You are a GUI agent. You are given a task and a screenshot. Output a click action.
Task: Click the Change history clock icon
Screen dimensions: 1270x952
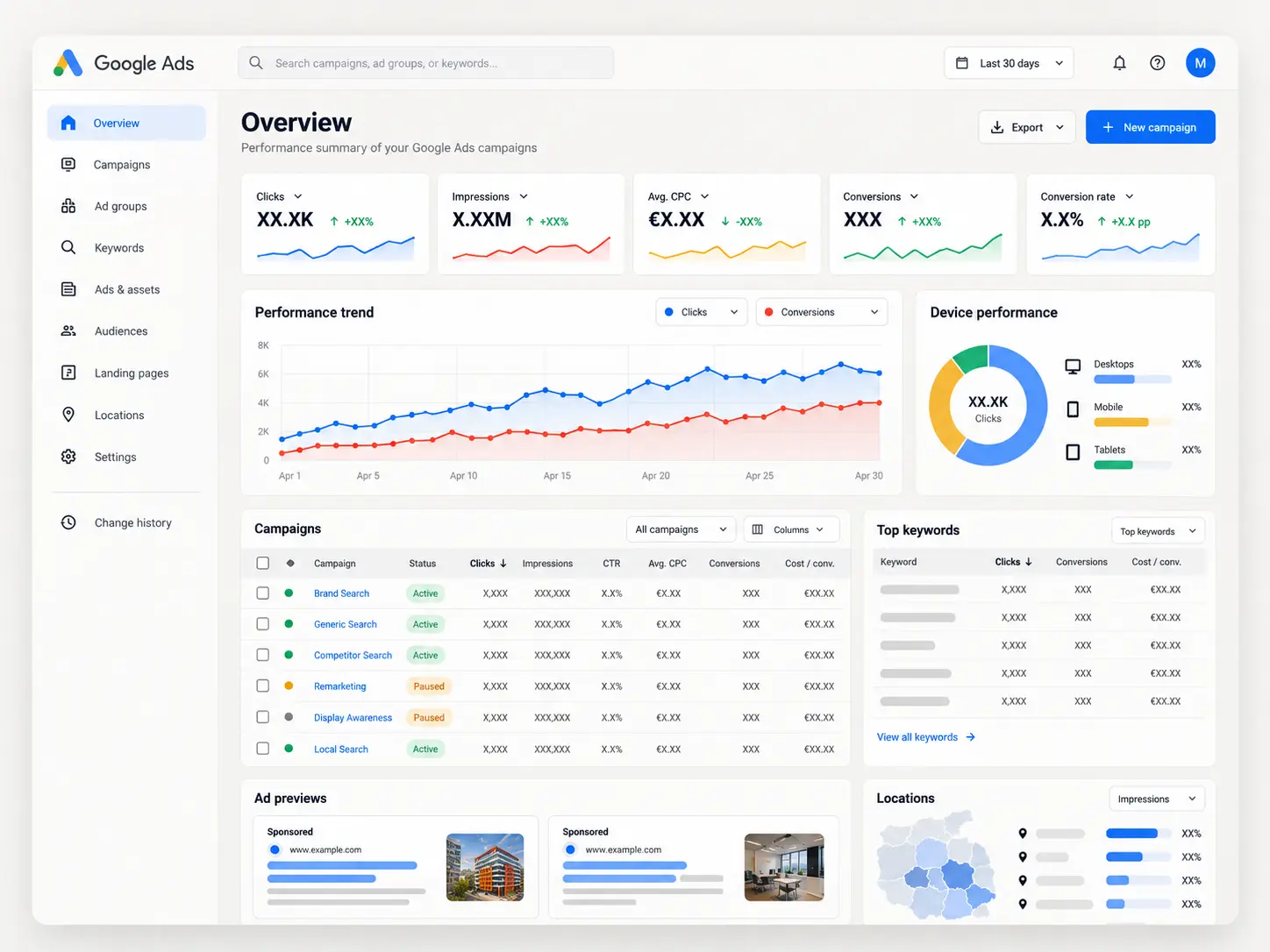point(68,522)
